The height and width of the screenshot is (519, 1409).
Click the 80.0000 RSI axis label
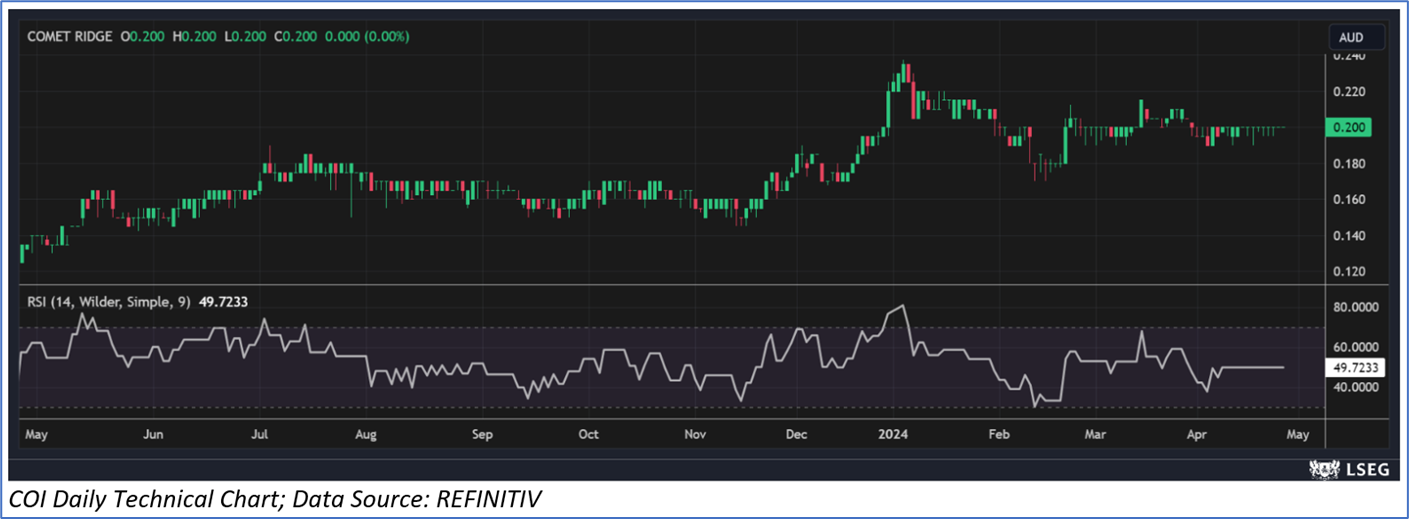[x=1354, y=309]
